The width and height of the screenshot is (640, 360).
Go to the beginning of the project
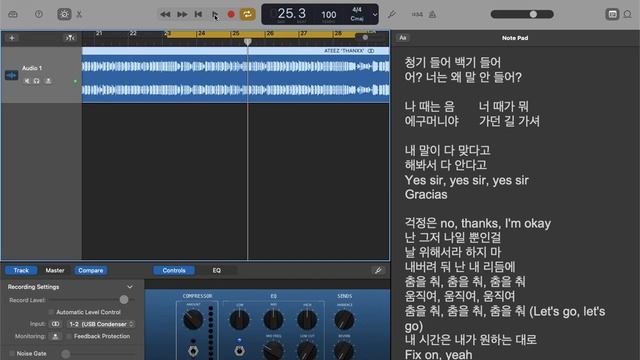[198, 14]
